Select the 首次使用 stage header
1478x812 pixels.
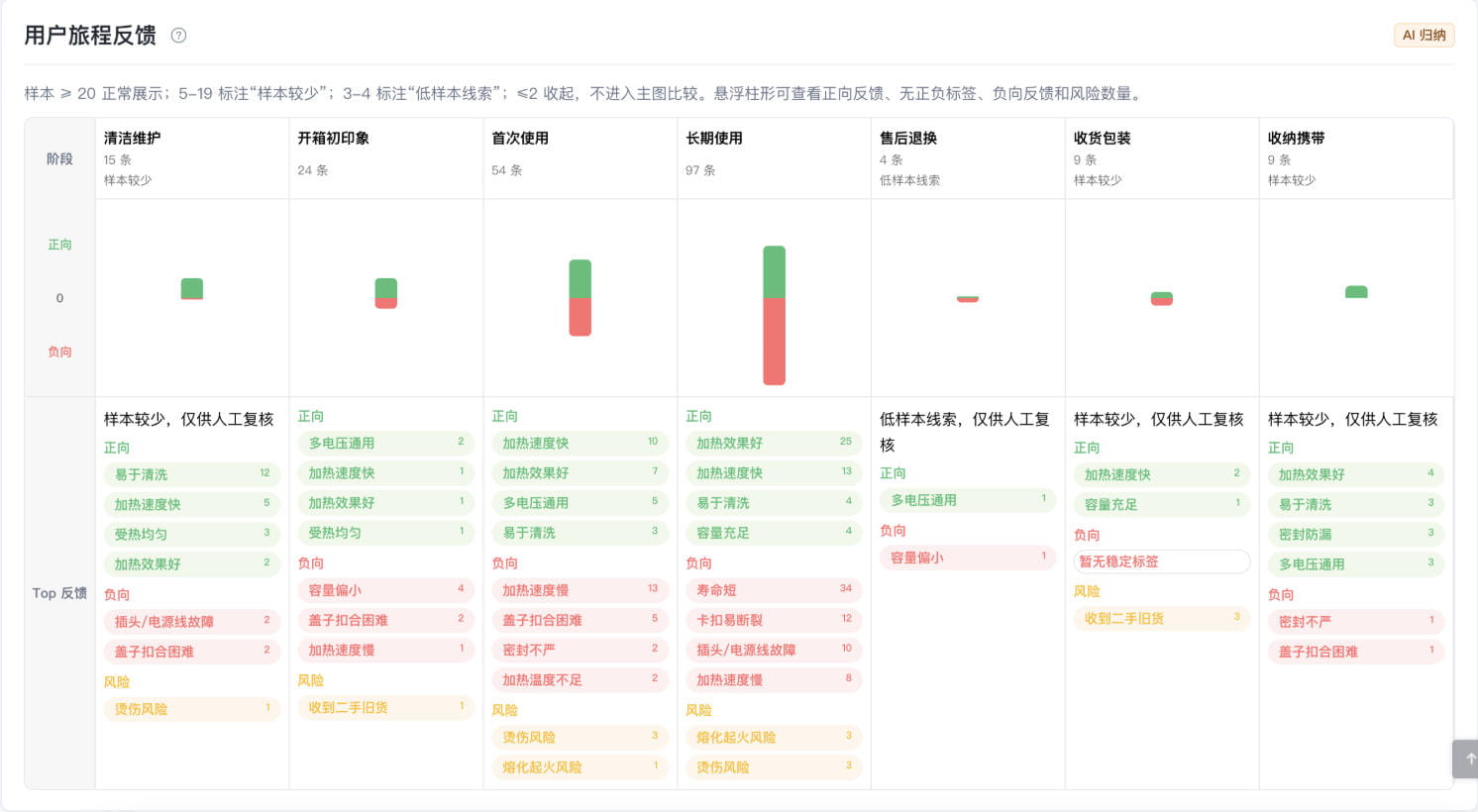click(x=520, y=139)
